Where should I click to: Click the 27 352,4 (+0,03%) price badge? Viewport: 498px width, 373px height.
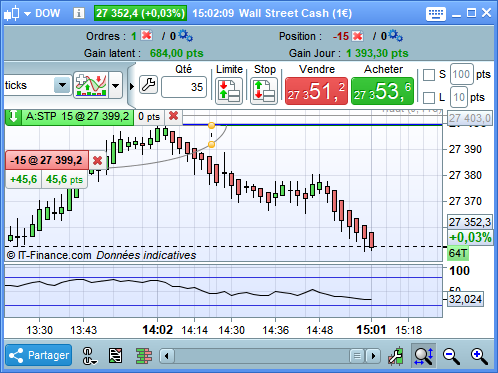tap(140, 13)
